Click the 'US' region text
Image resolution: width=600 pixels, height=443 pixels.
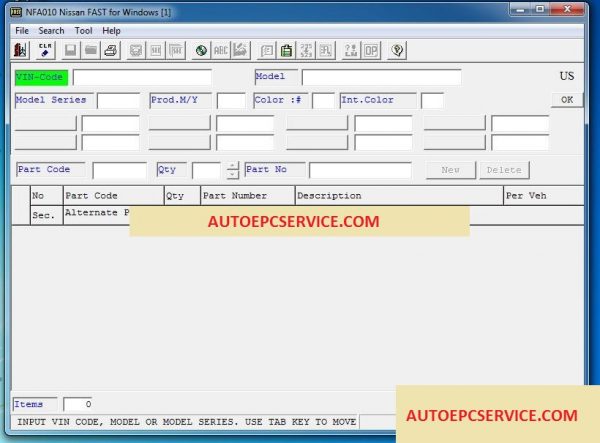tap(567, 76)
